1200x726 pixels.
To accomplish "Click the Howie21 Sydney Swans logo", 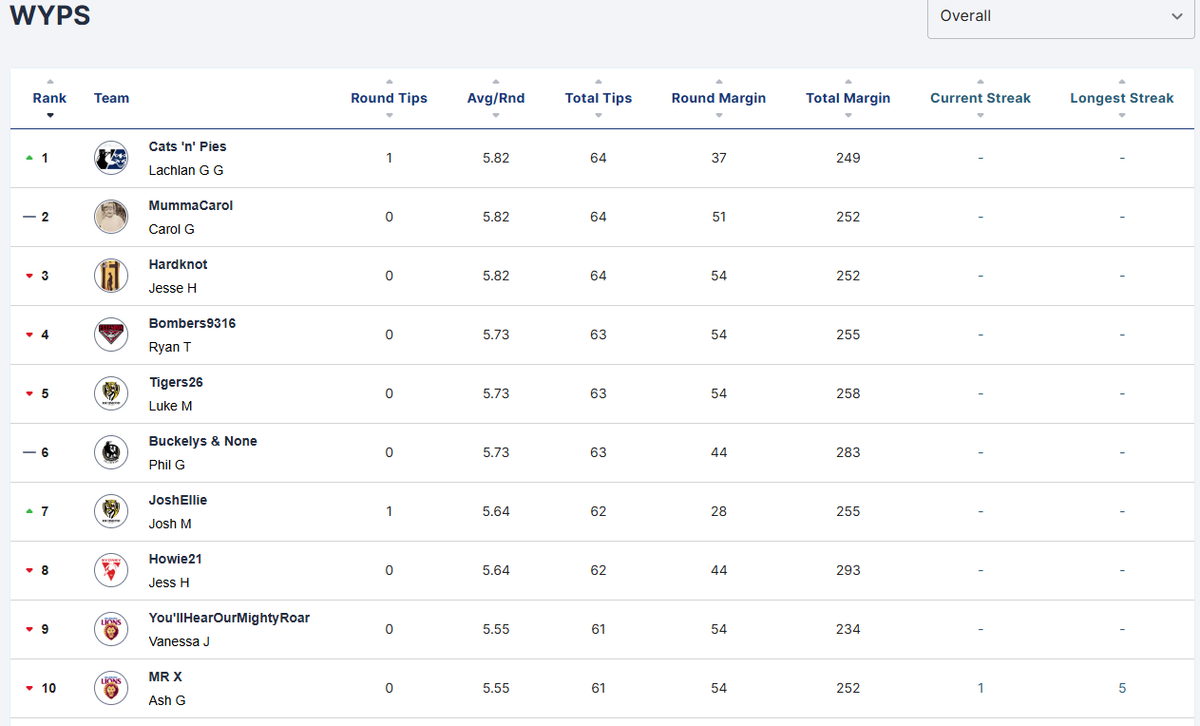I will tap(111, 571).
